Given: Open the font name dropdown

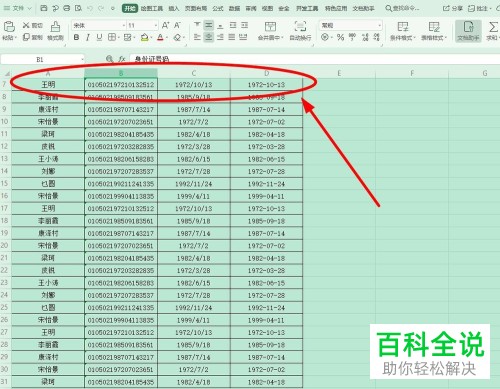Looking at the screenshot, I should point(124,25).
